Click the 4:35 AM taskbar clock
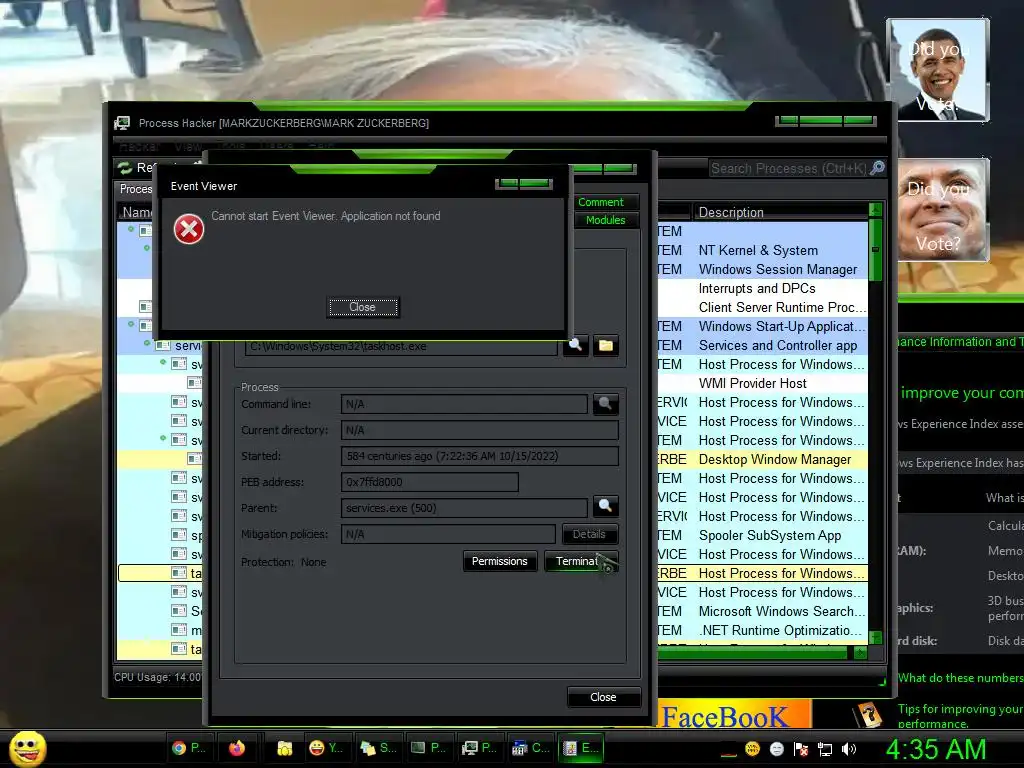Screen dimensions: 1024x768 [935, 749]
